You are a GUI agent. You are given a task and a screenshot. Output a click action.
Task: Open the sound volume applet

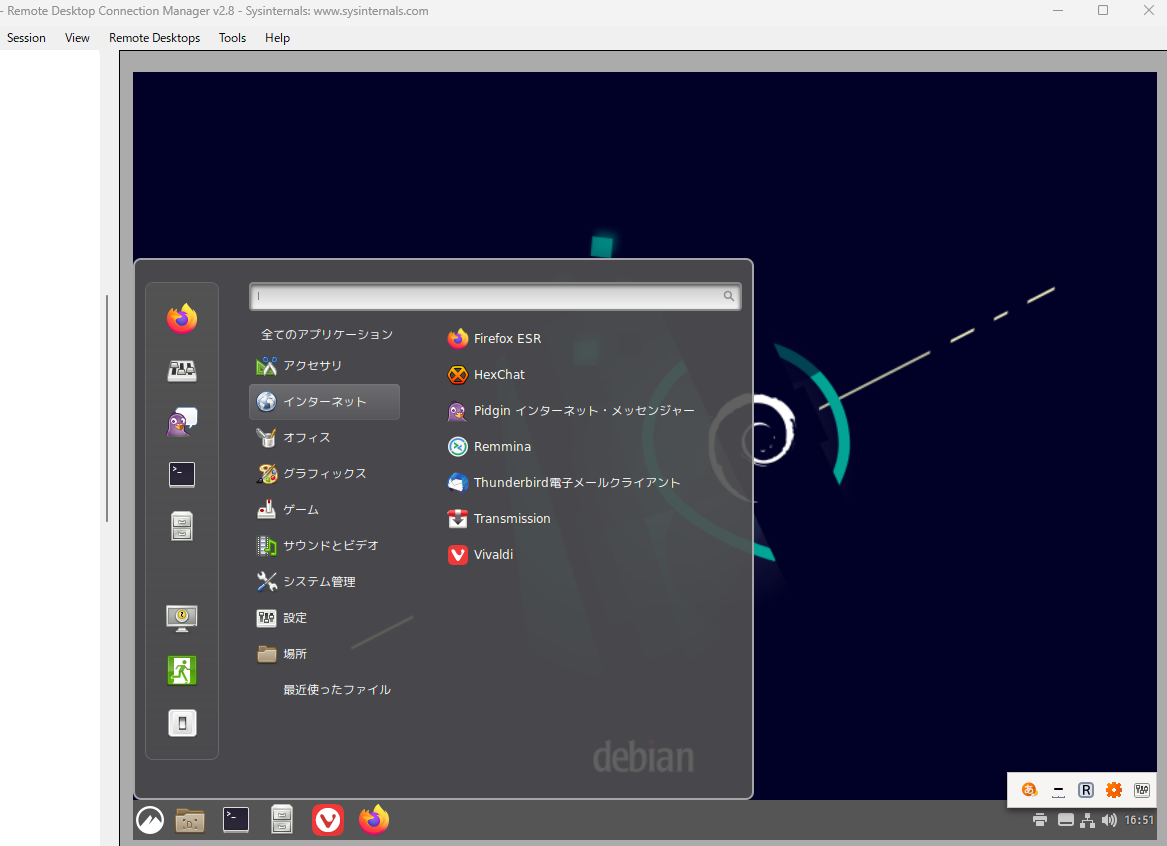[x=1109, y=820]
